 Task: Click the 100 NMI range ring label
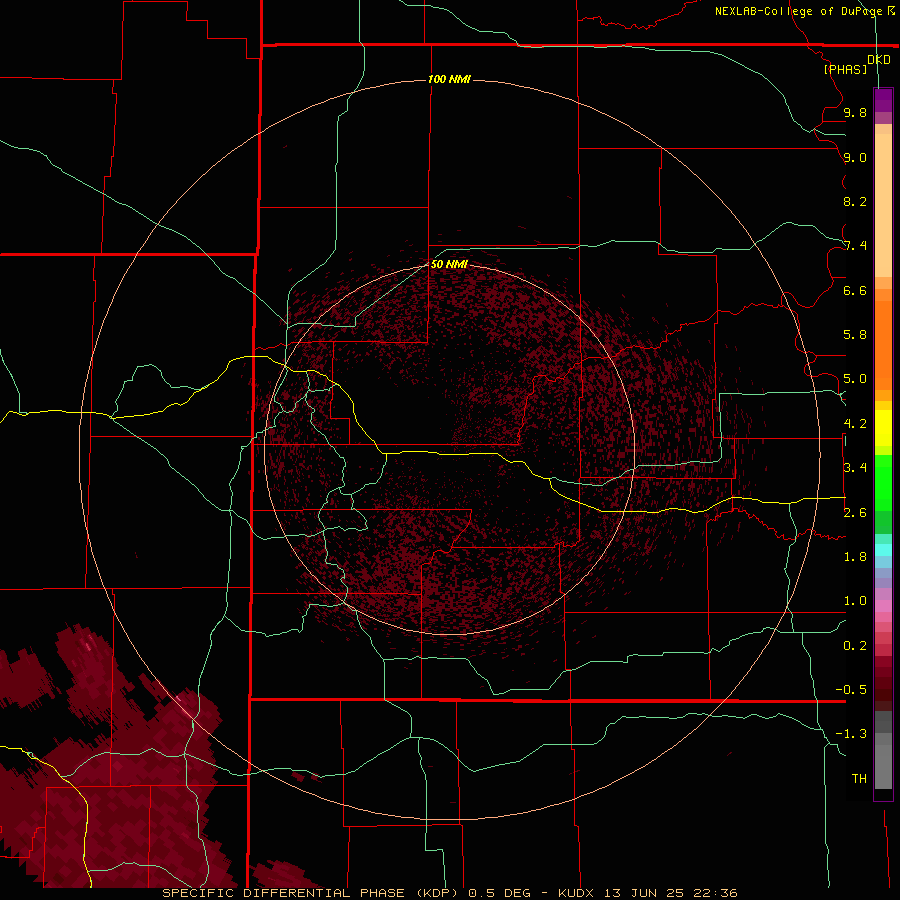click(x=449, y=79)
